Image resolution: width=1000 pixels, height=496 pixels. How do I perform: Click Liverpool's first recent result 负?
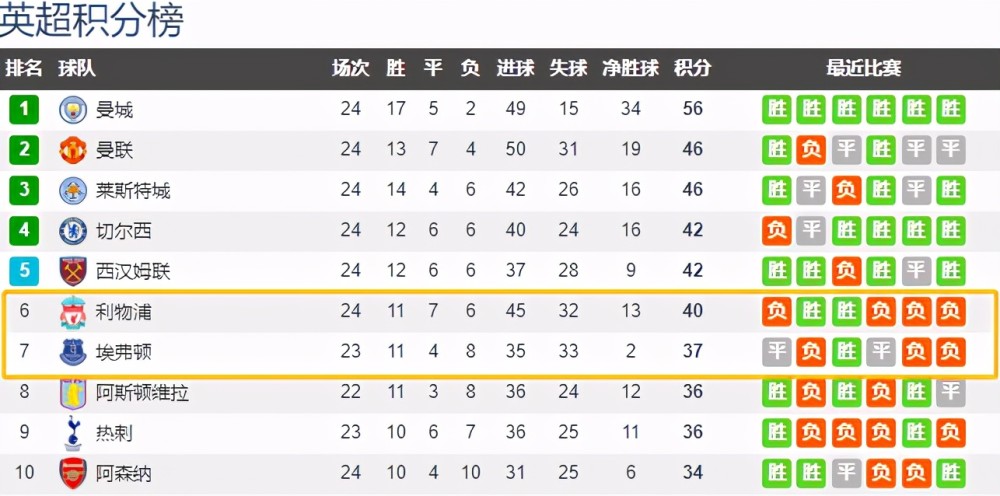click(x=777, y=311)
